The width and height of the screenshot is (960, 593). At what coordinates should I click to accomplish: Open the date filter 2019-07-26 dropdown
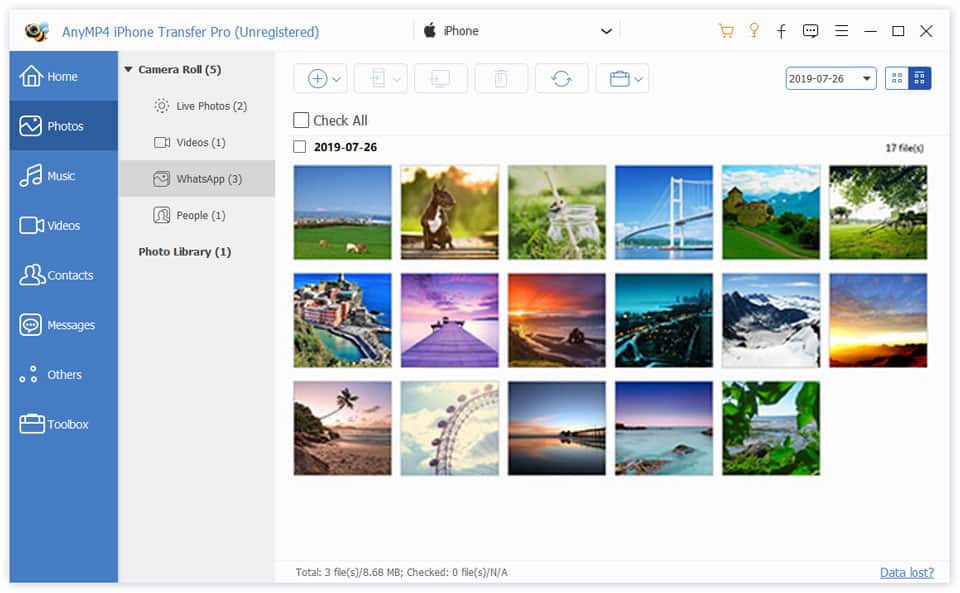866,78
